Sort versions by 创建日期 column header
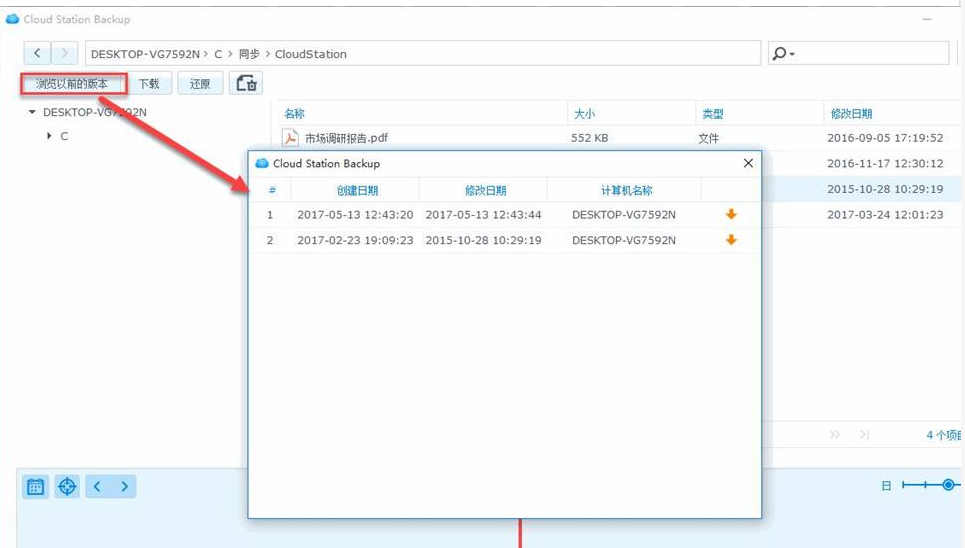The image size is (965, 548). pos(357,190)
